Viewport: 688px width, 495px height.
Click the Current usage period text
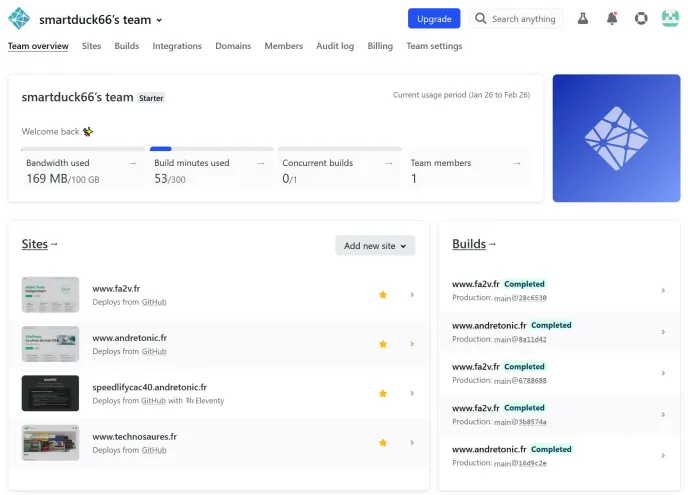click(461, 95)
